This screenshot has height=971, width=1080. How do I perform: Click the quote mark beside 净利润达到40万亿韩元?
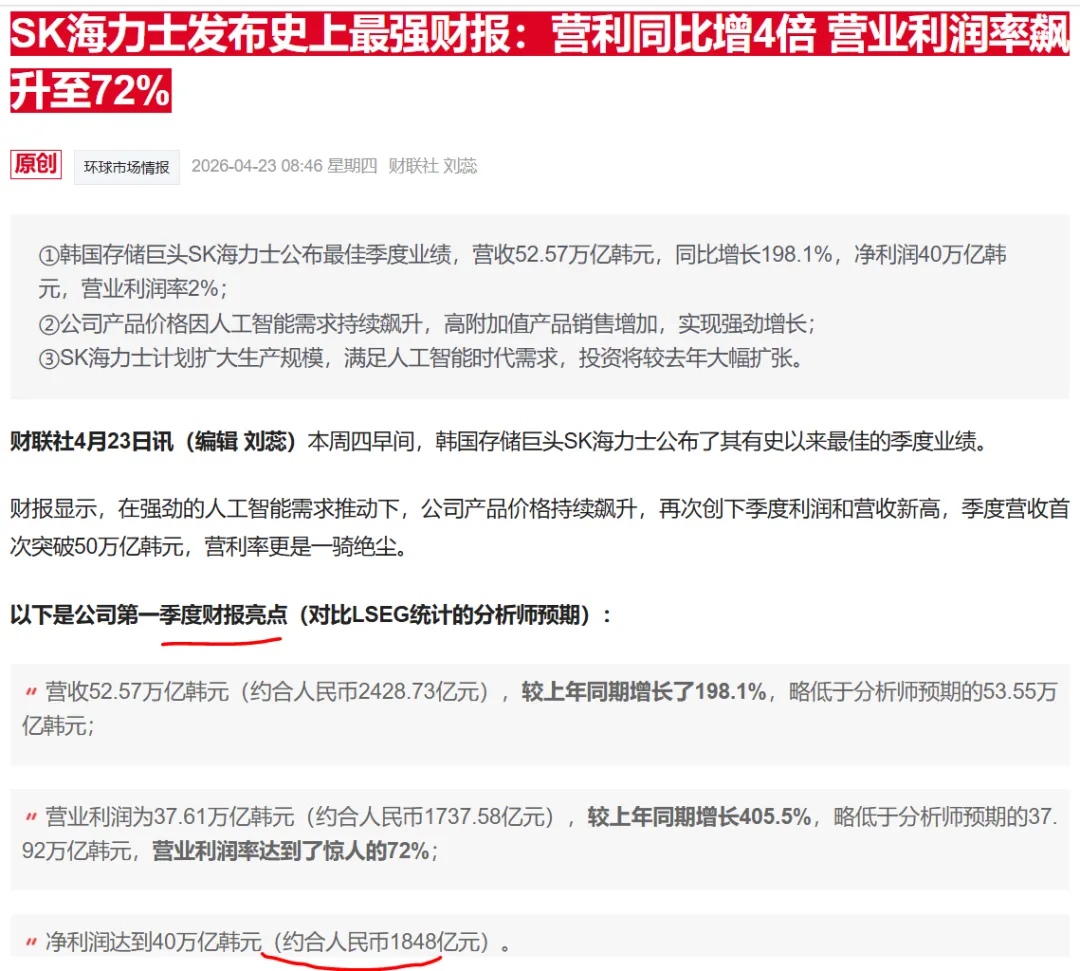pos(31,941)
